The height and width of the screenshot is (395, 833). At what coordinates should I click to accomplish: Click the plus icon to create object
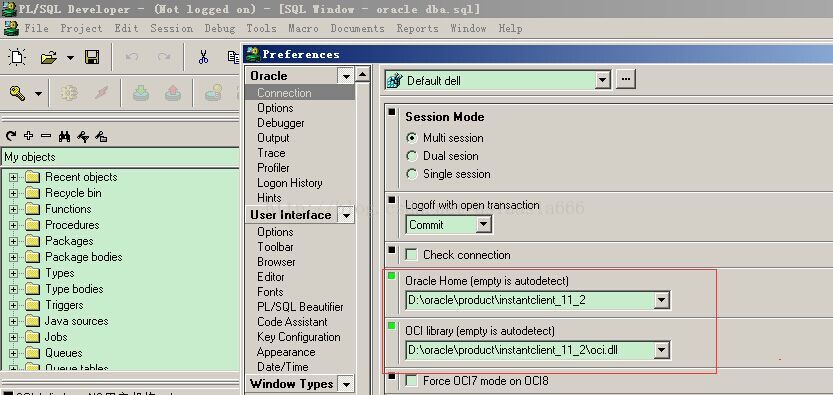pos(29,136)
